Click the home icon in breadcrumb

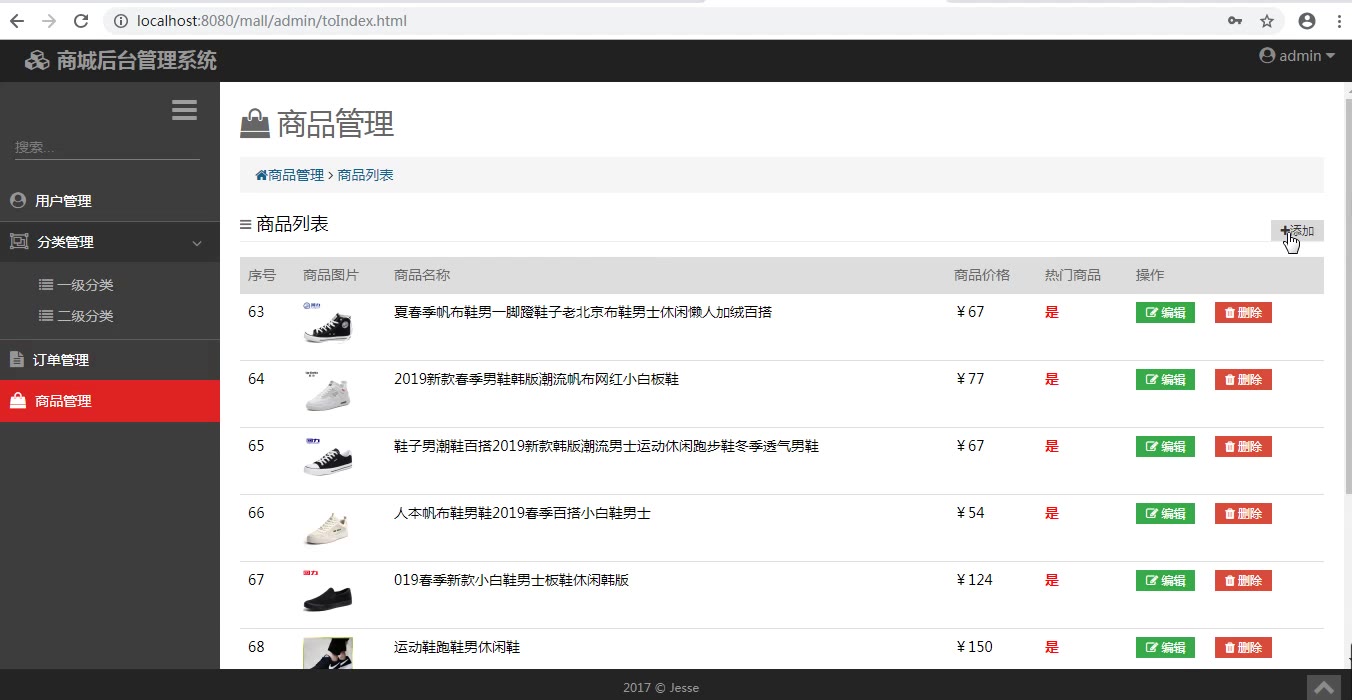coord(261,175)
